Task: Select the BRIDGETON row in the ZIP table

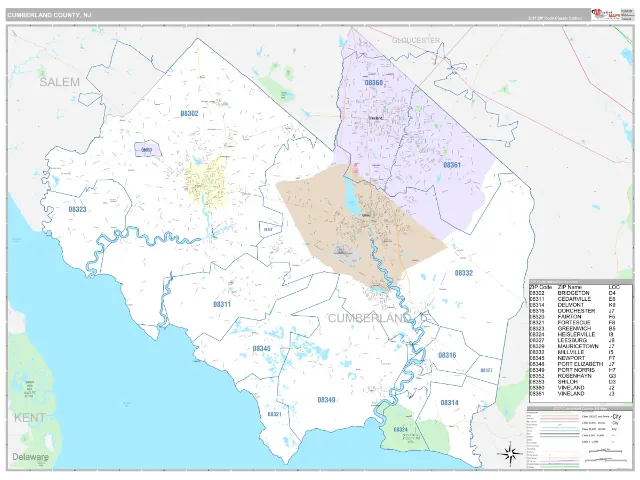Action: pos(576,293)
